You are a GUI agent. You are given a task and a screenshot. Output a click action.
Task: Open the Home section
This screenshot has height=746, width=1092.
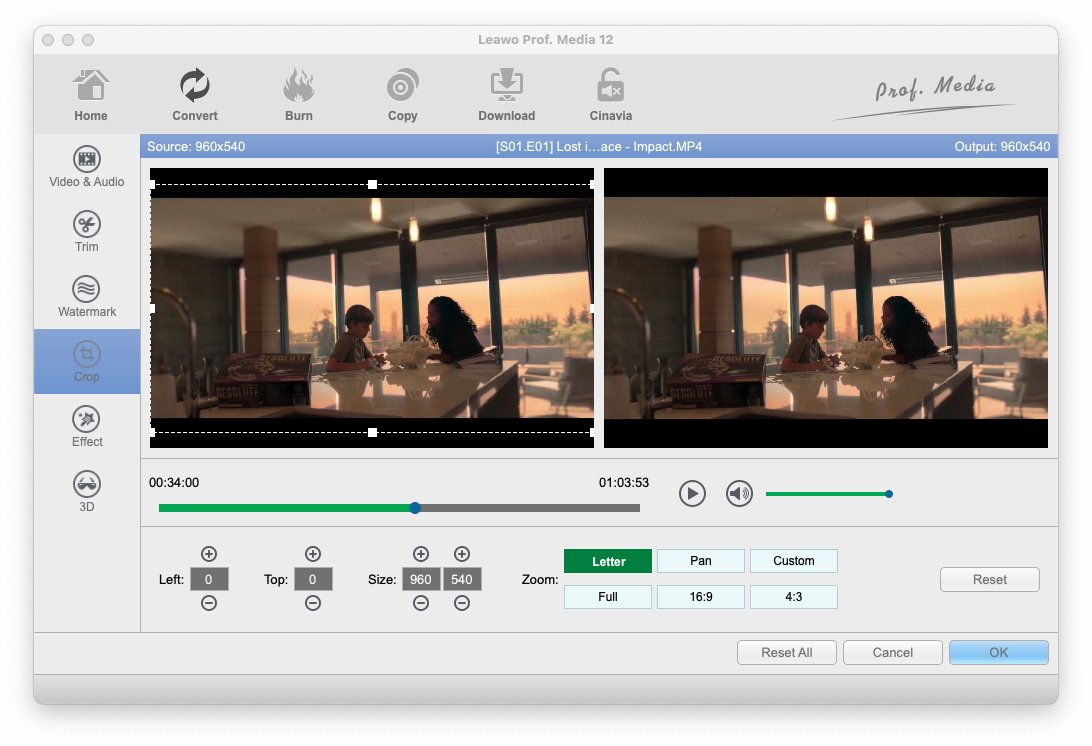point(90,94)
